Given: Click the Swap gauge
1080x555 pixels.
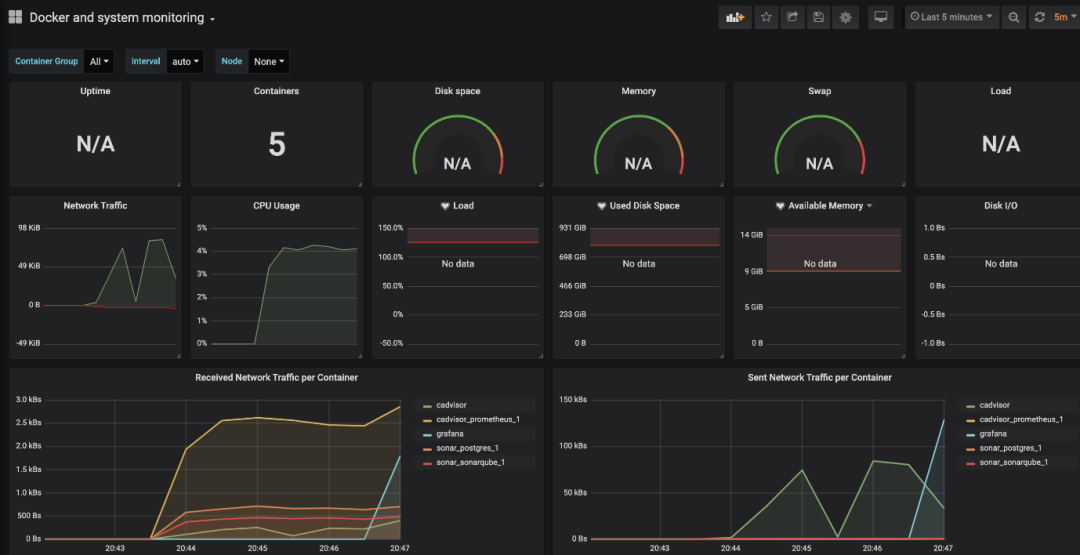Looking at the screenshot, I should tap(819, 144).
